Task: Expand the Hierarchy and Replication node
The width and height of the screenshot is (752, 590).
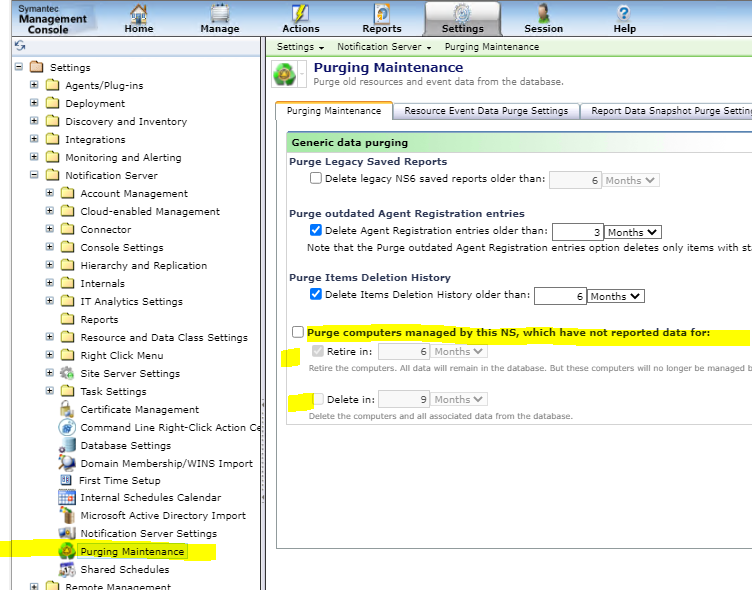Action: pyautogui.click(x=49, y=265)
